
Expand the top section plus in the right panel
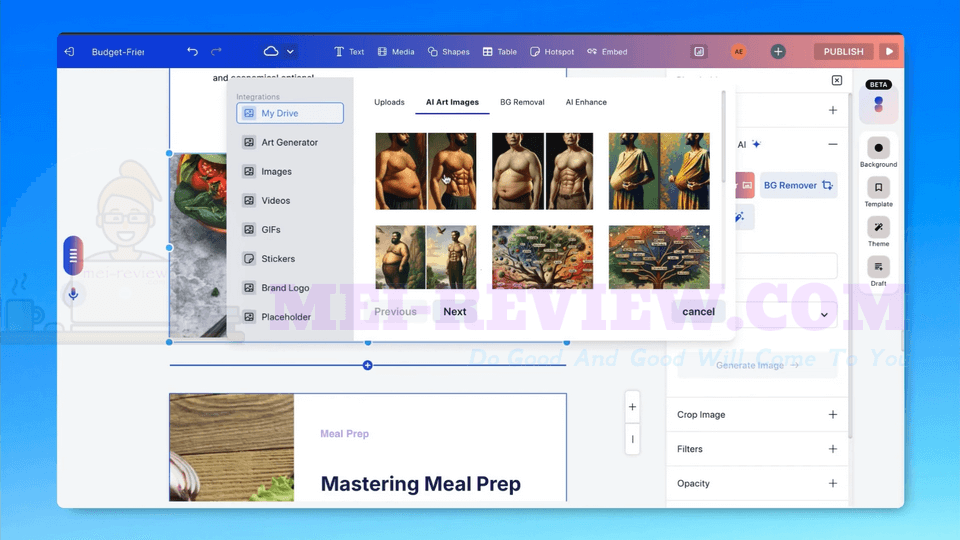(x=833, y=110)
